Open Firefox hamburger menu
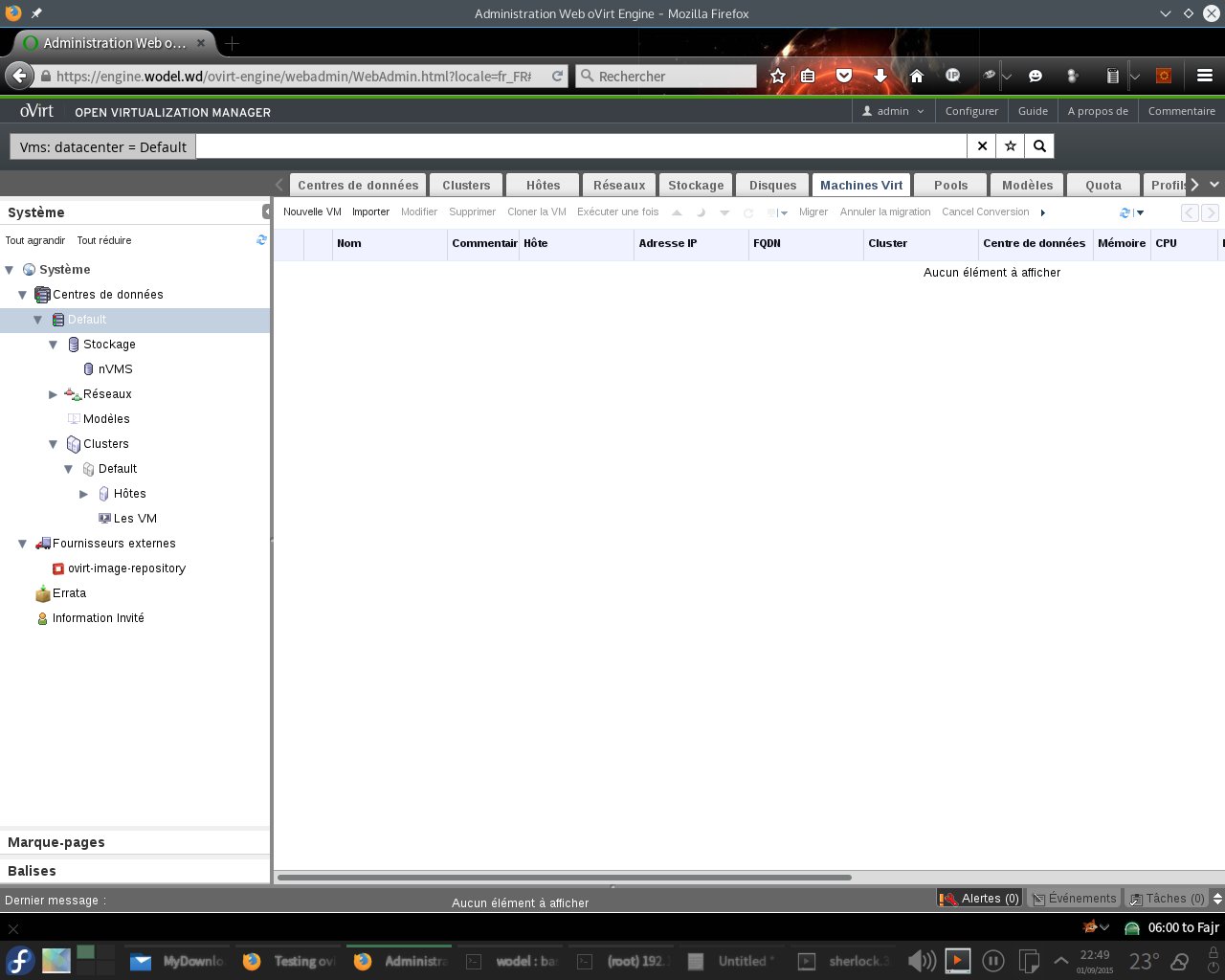Screen dimensions: 1225x980 tap(1205, 76)
